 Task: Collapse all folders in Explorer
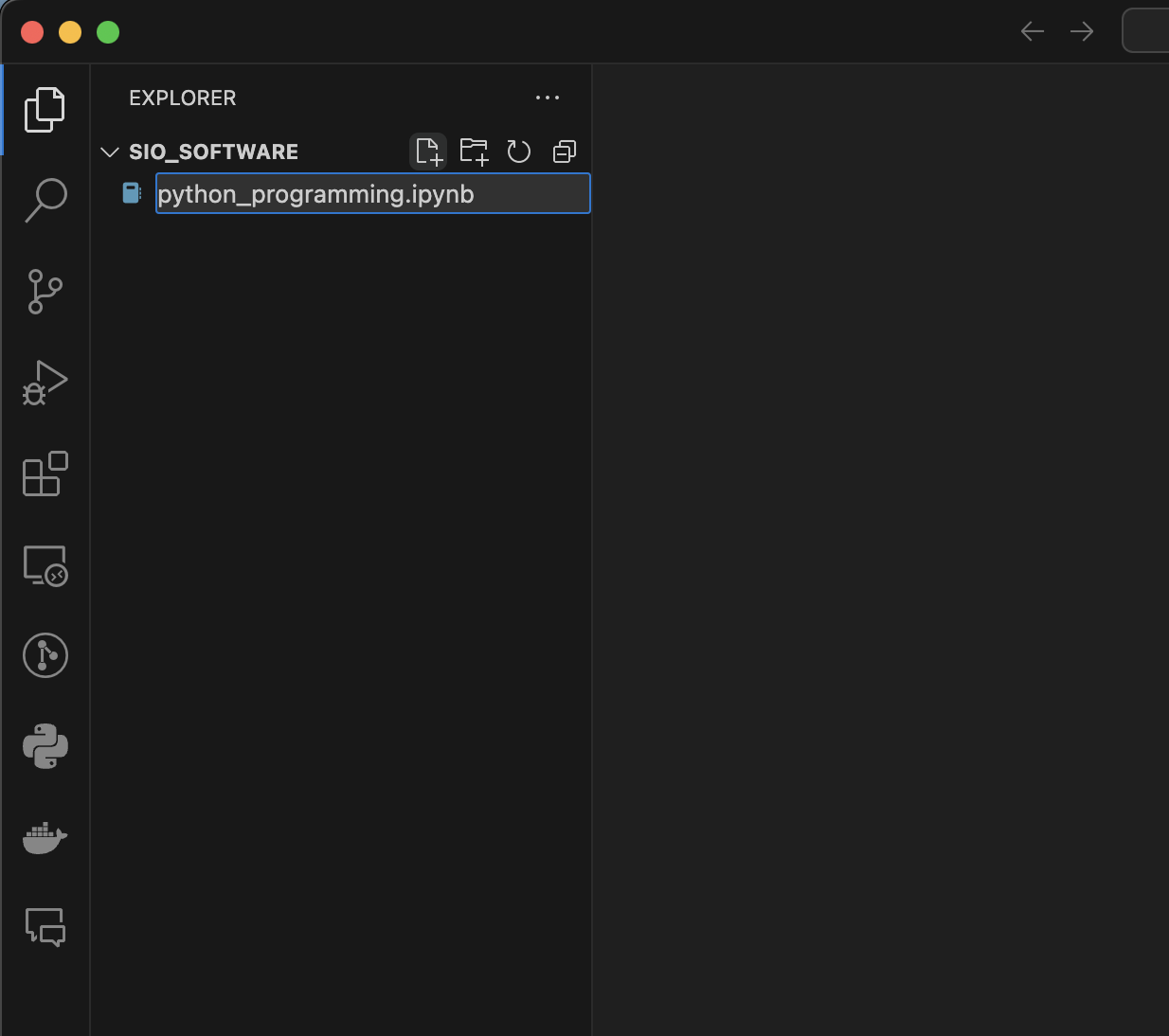pyautogui.click(x=564, y=152)
